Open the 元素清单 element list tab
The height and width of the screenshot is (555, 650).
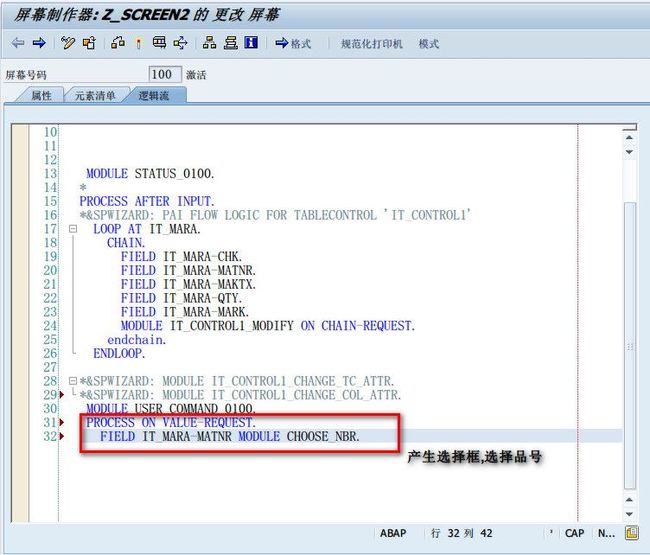pos(95,96)
